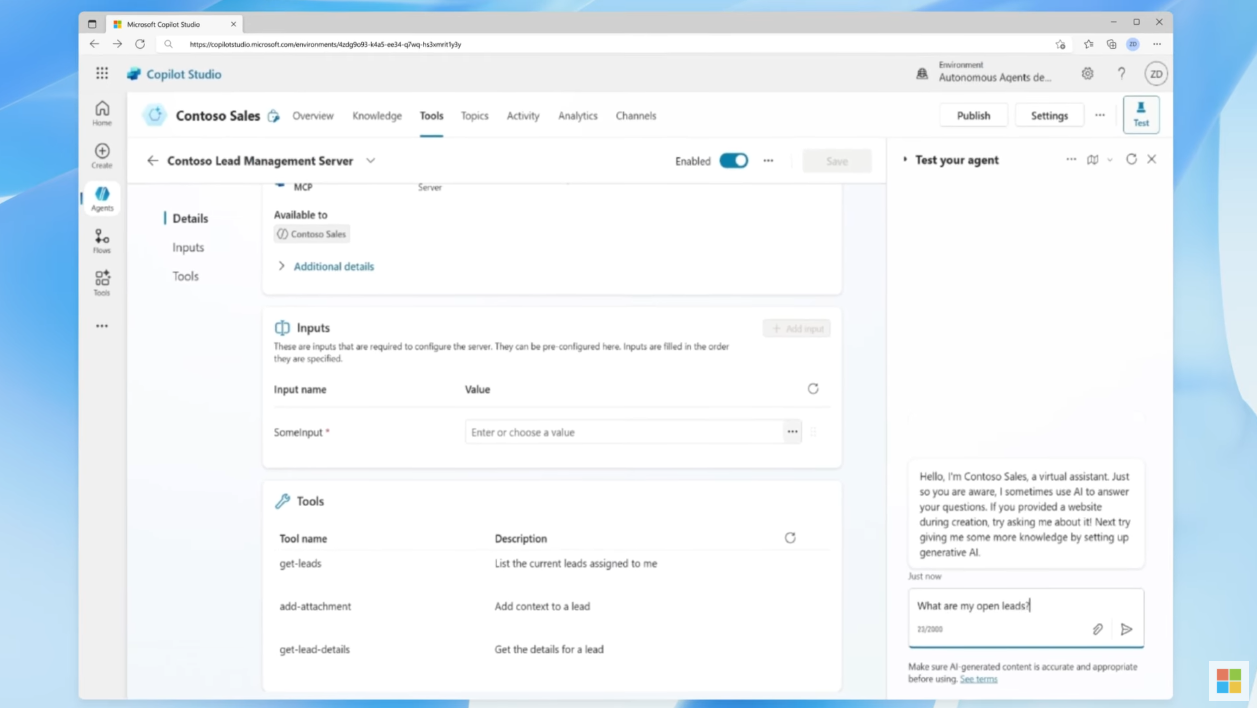Click the Test agent button
Viewport: 1257px width, 708px height.
1141,115
